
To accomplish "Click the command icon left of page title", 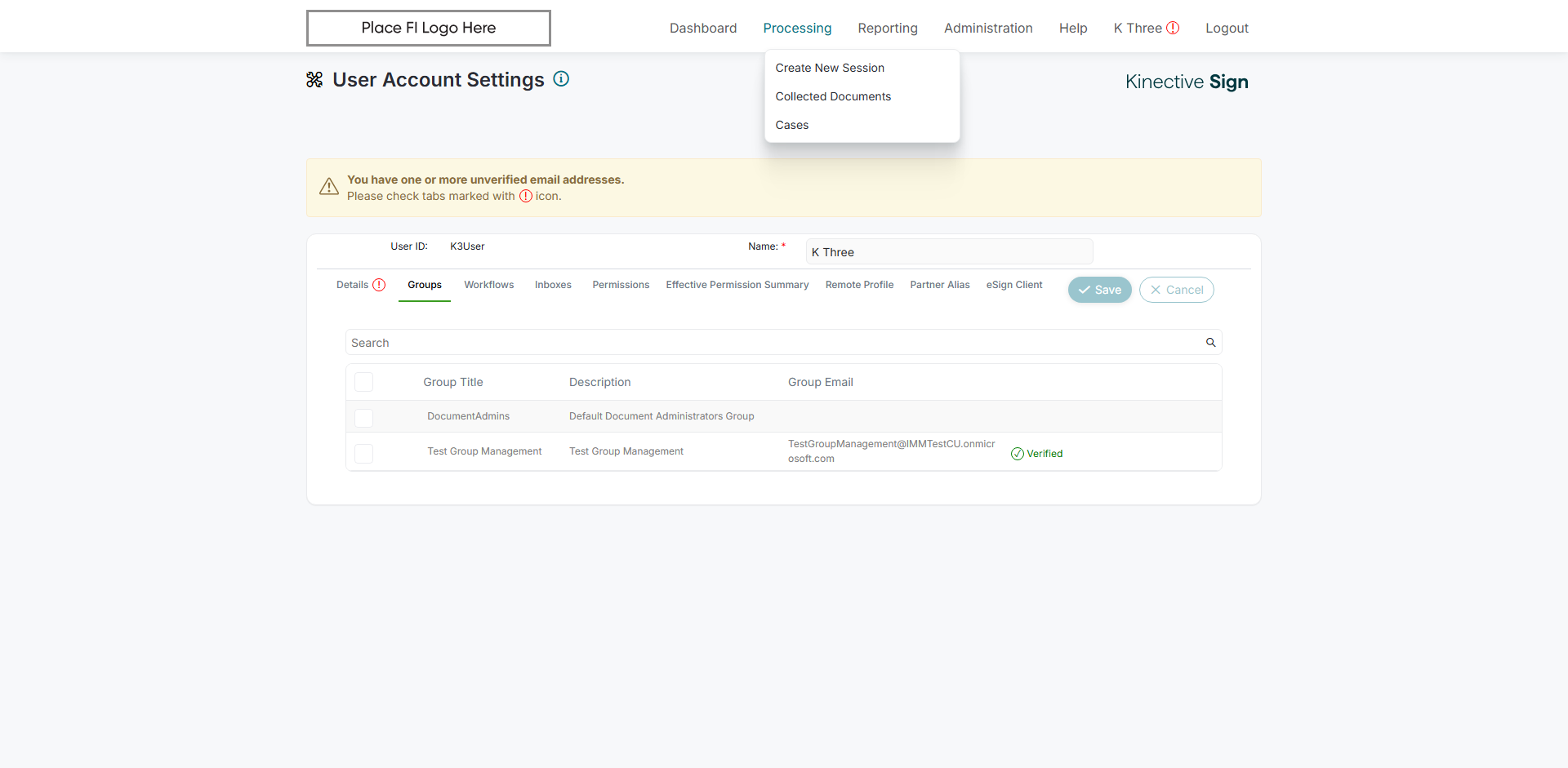I will pos(314,80).
